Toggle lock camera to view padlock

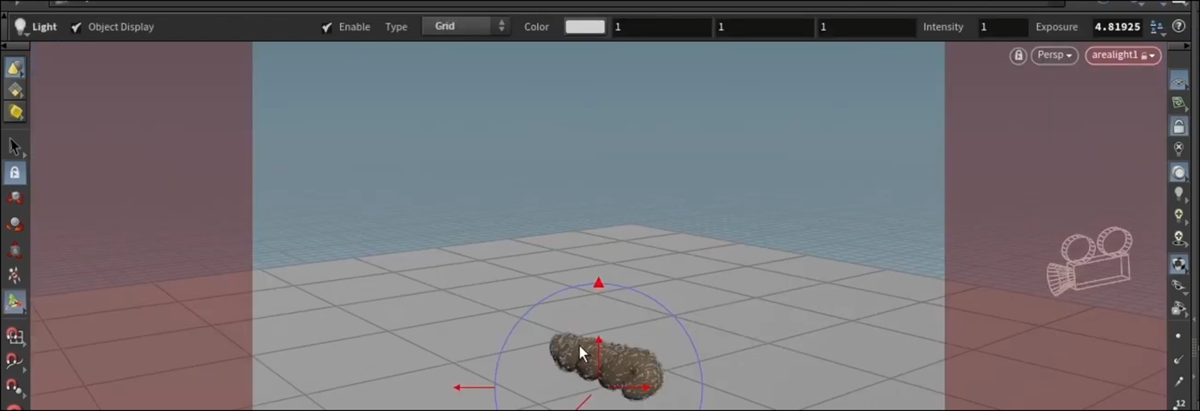tap(1179, 126)
